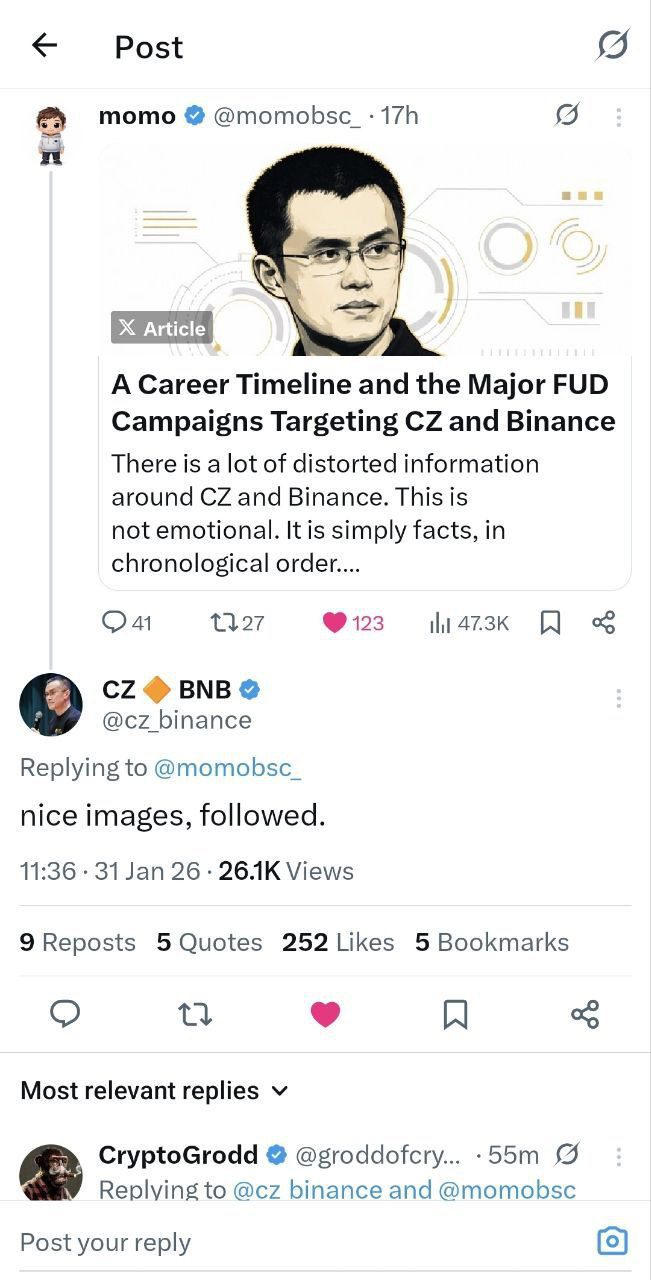Screen dimensions: 651x1280
Task: Open the more options menu on CZ's reply
Action: point(619,698)
